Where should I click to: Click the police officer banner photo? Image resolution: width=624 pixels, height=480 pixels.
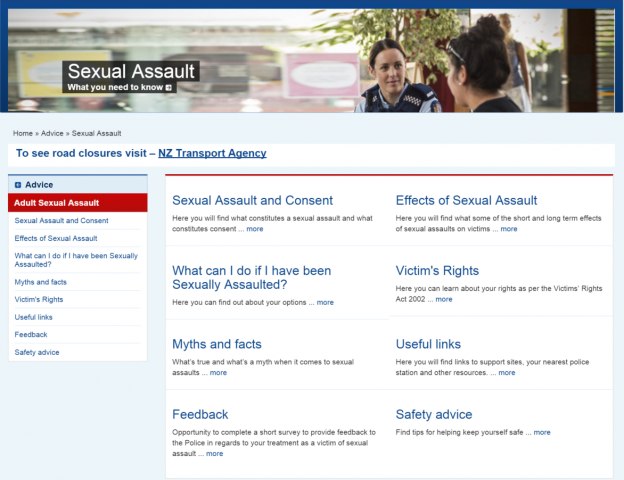[312, 60]
